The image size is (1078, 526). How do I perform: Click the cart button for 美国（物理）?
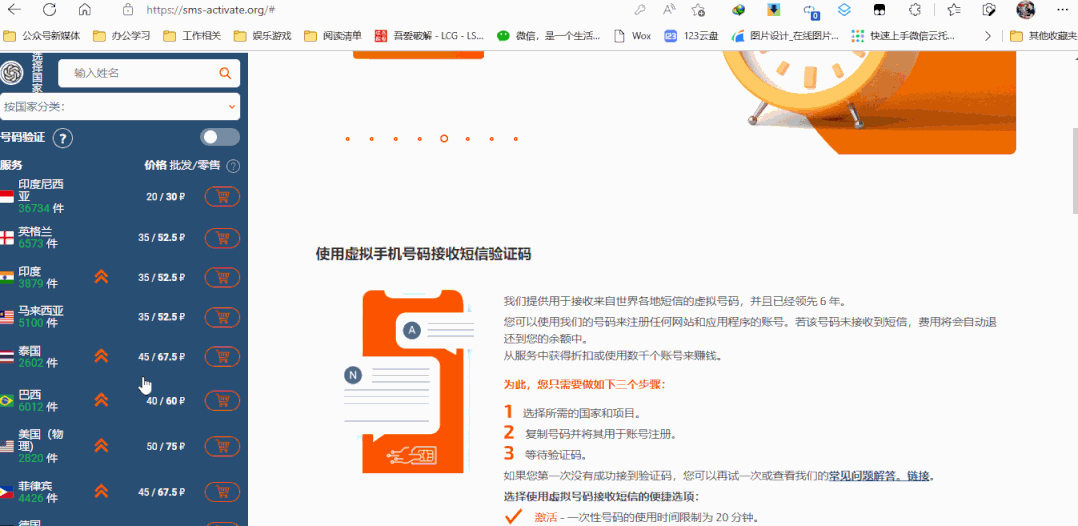[x=222, y=446]
